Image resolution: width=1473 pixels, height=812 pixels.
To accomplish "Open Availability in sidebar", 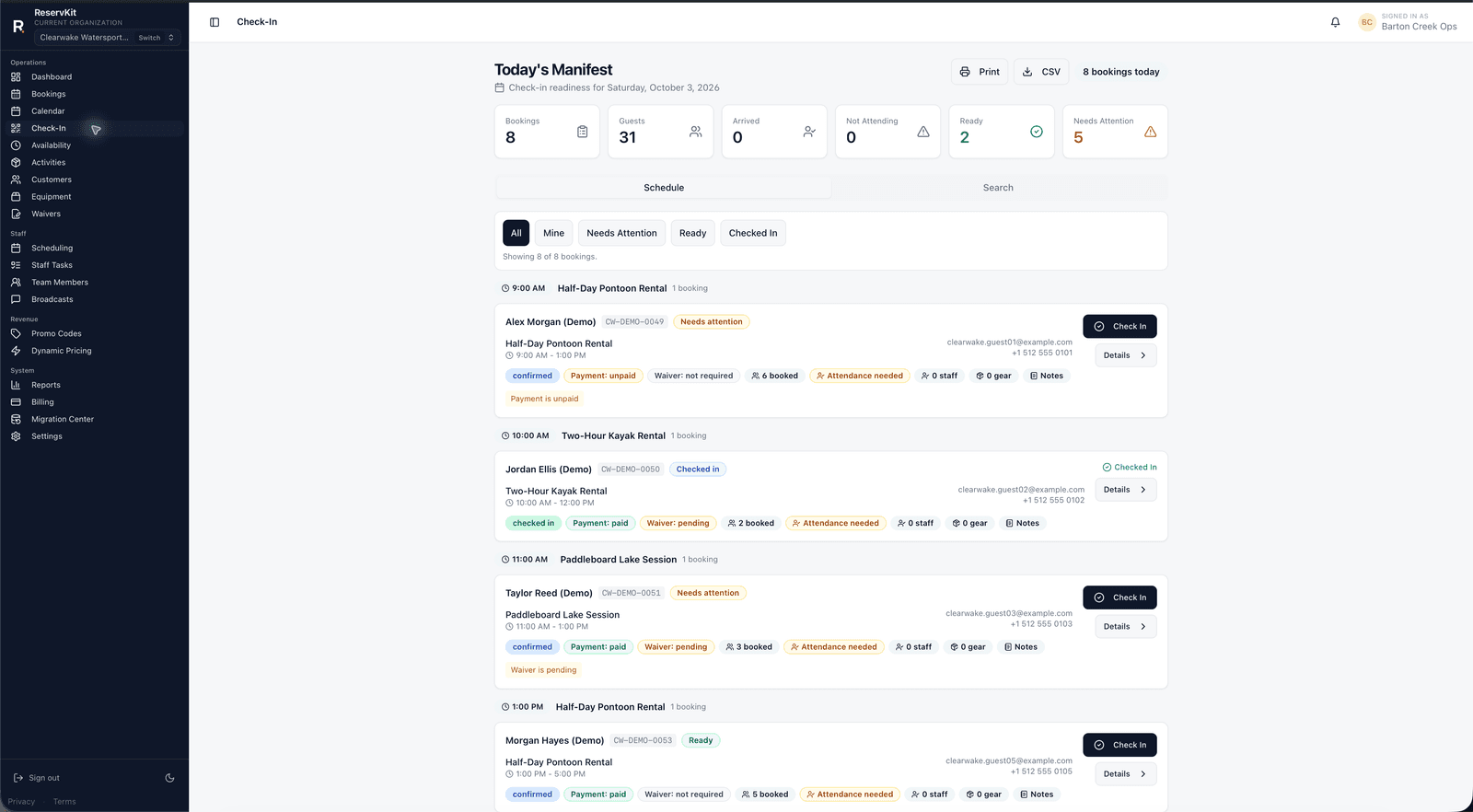I will (92, 145).
